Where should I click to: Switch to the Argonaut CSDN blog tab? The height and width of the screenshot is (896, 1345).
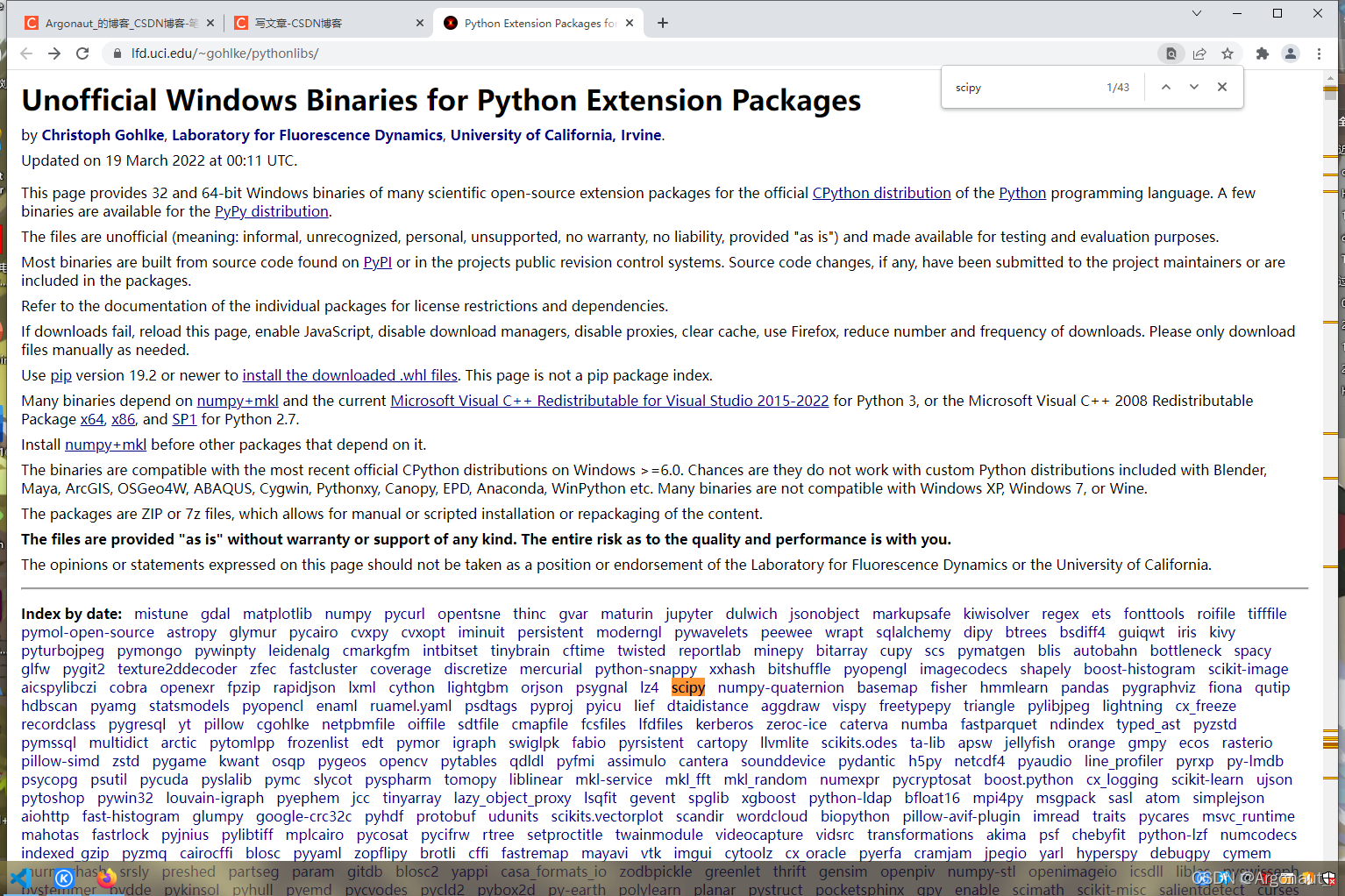click(x=119, y=23)
